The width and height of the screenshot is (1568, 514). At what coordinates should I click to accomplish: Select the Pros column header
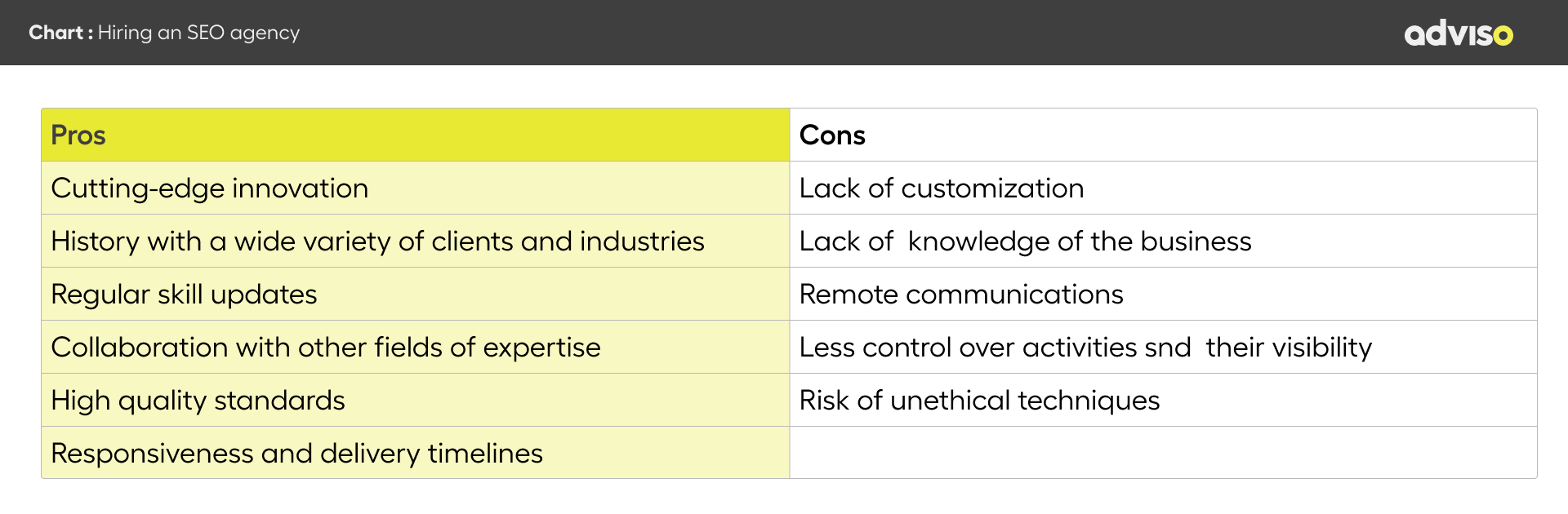click(78, 135)
